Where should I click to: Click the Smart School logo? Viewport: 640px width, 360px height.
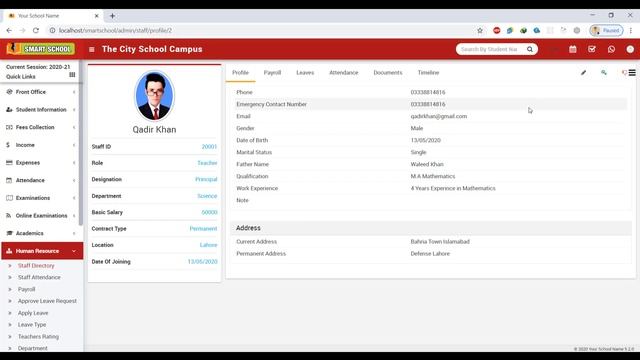[x=40, y=49]
